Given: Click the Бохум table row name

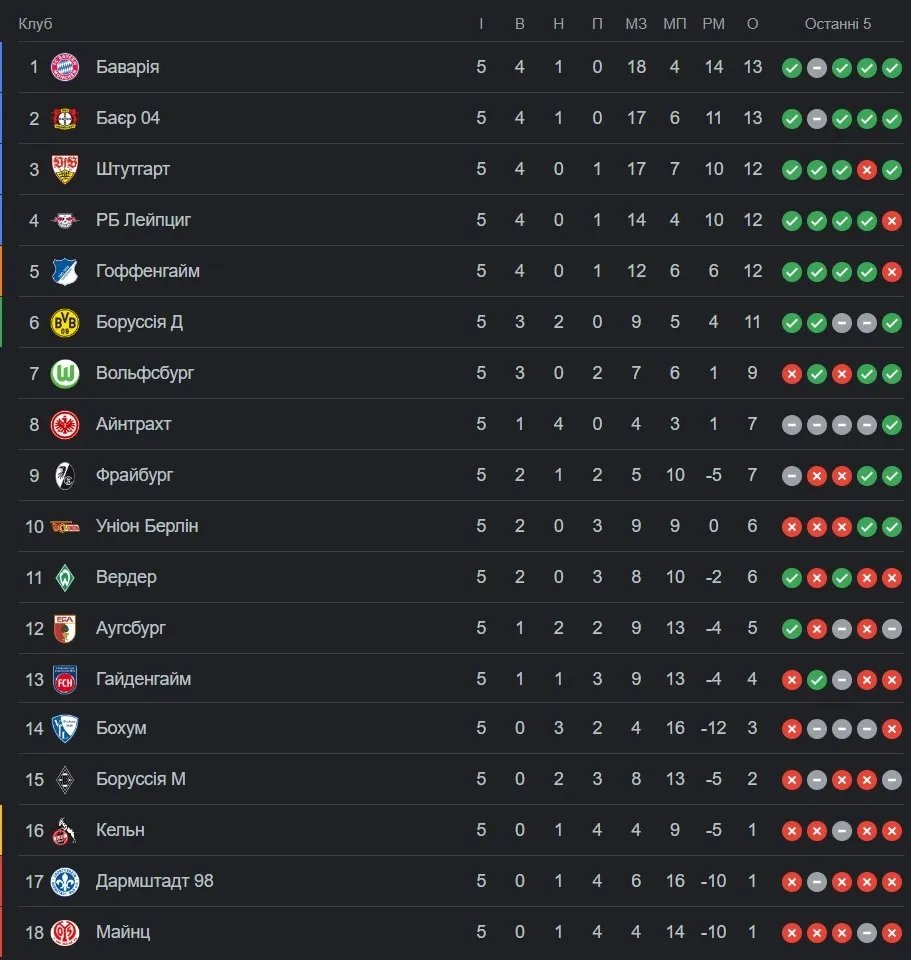Looking at the screenshot, I should coord(121,728).
